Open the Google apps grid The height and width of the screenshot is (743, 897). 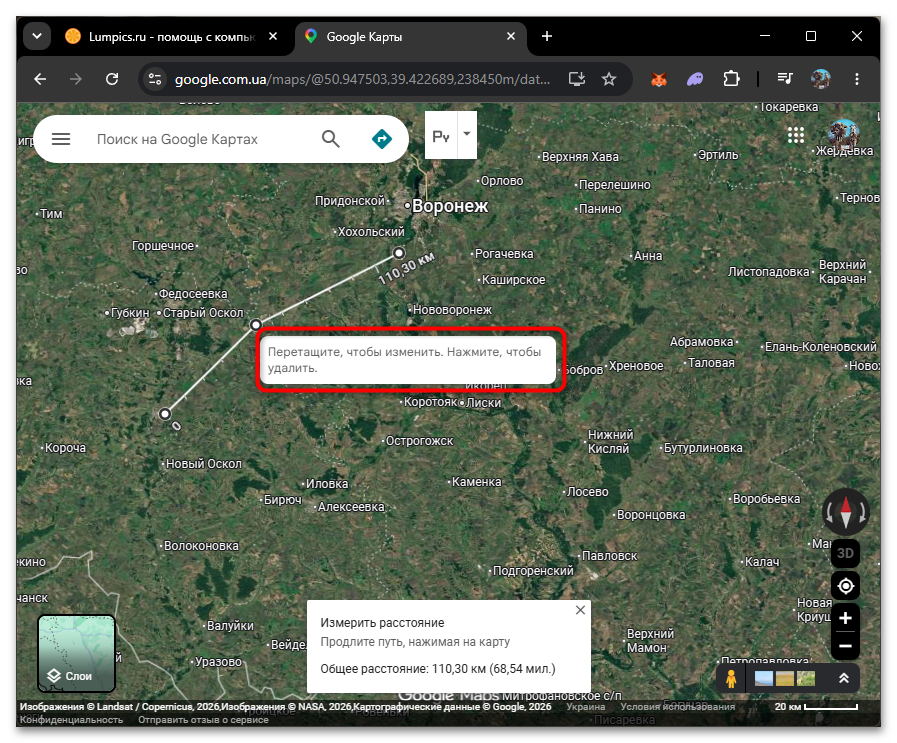[x=796, y=135]
